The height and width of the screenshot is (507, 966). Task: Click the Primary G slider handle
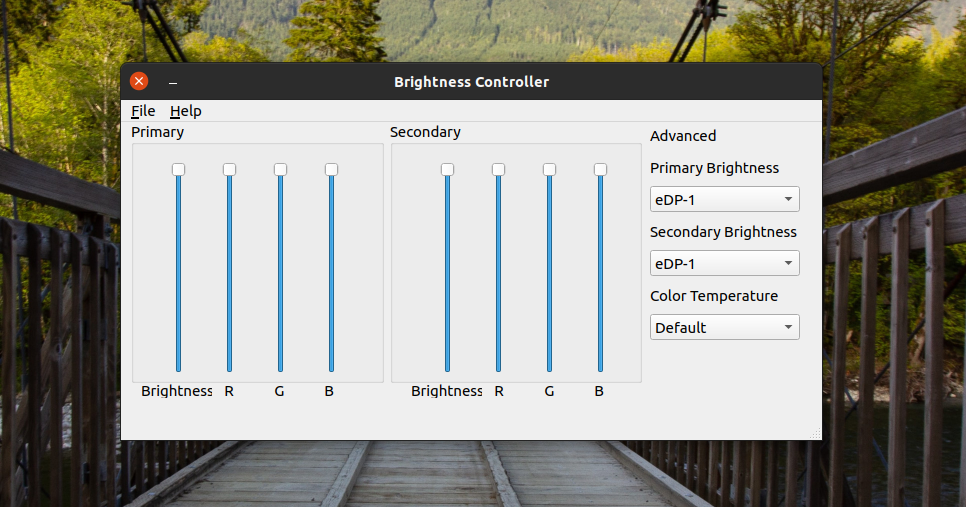(x=280, y=169)
